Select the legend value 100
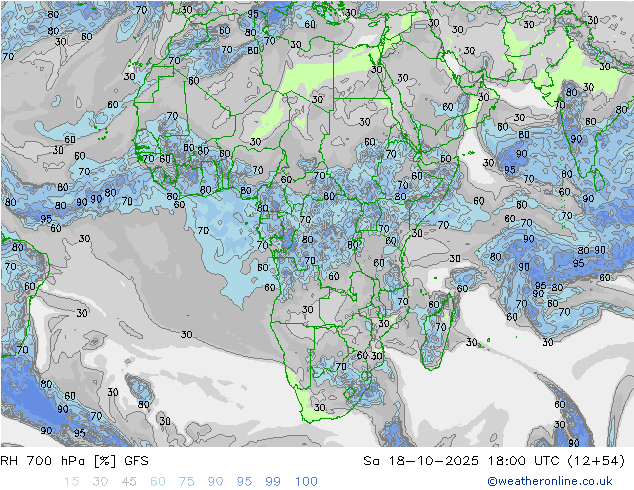This screenshot has width=634, height=490. point(306,482)
